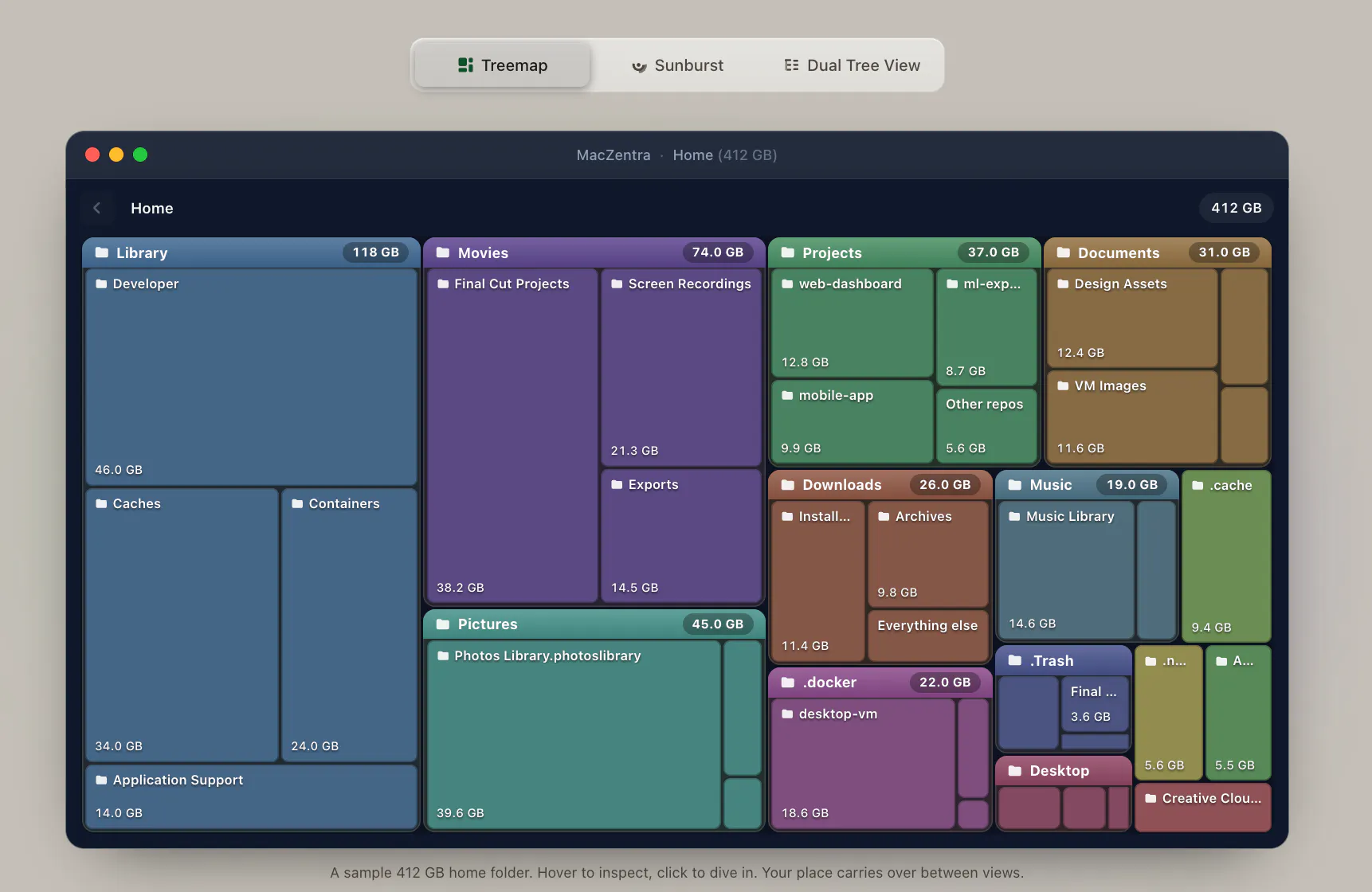Click the 412 GB total size badge
The height and width of the screenshot is (892, 1372).
(x=1236, y=208)
